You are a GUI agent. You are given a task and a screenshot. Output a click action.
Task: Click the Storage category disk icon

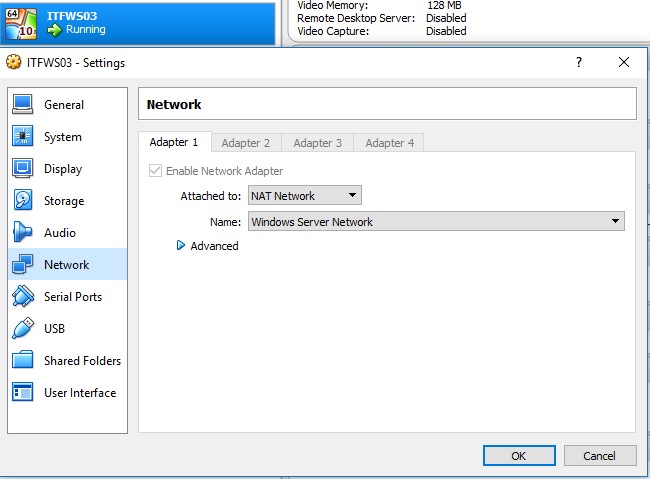point(22,200)
